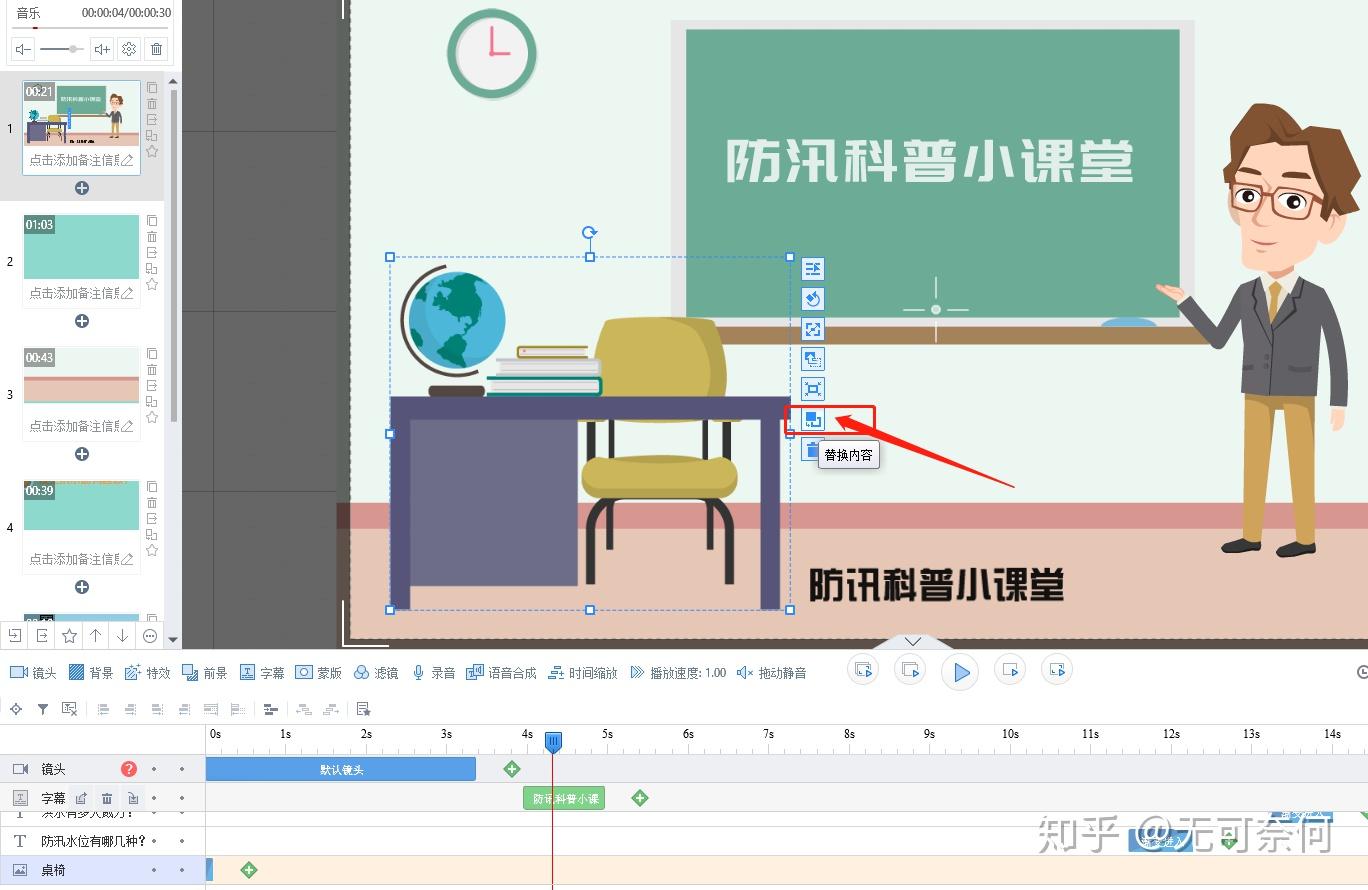Open the 滤镜 filter tool
The image size is (1368, 890).
(376, 673)
